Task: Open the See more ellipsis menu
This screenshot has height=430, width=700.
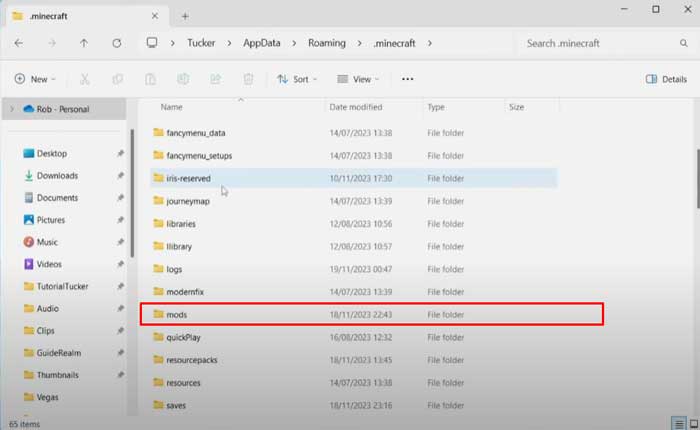Action: tap(407, 79)
